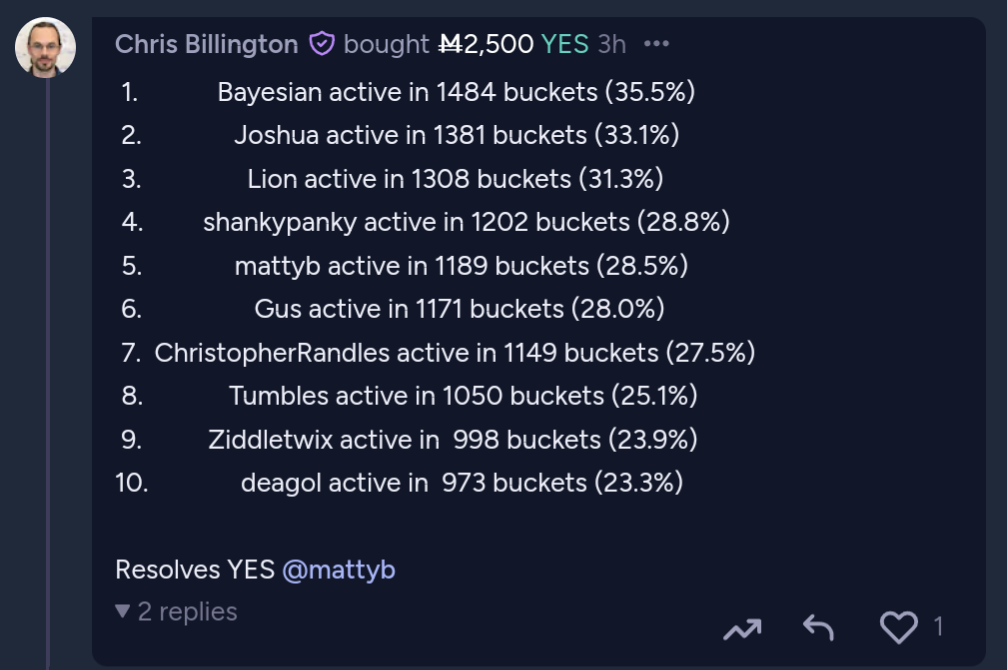Viewport: 1007px width, 670px height.
Task: Select the Joshua active in 1381 buckets line
Action: click(457, 136)
